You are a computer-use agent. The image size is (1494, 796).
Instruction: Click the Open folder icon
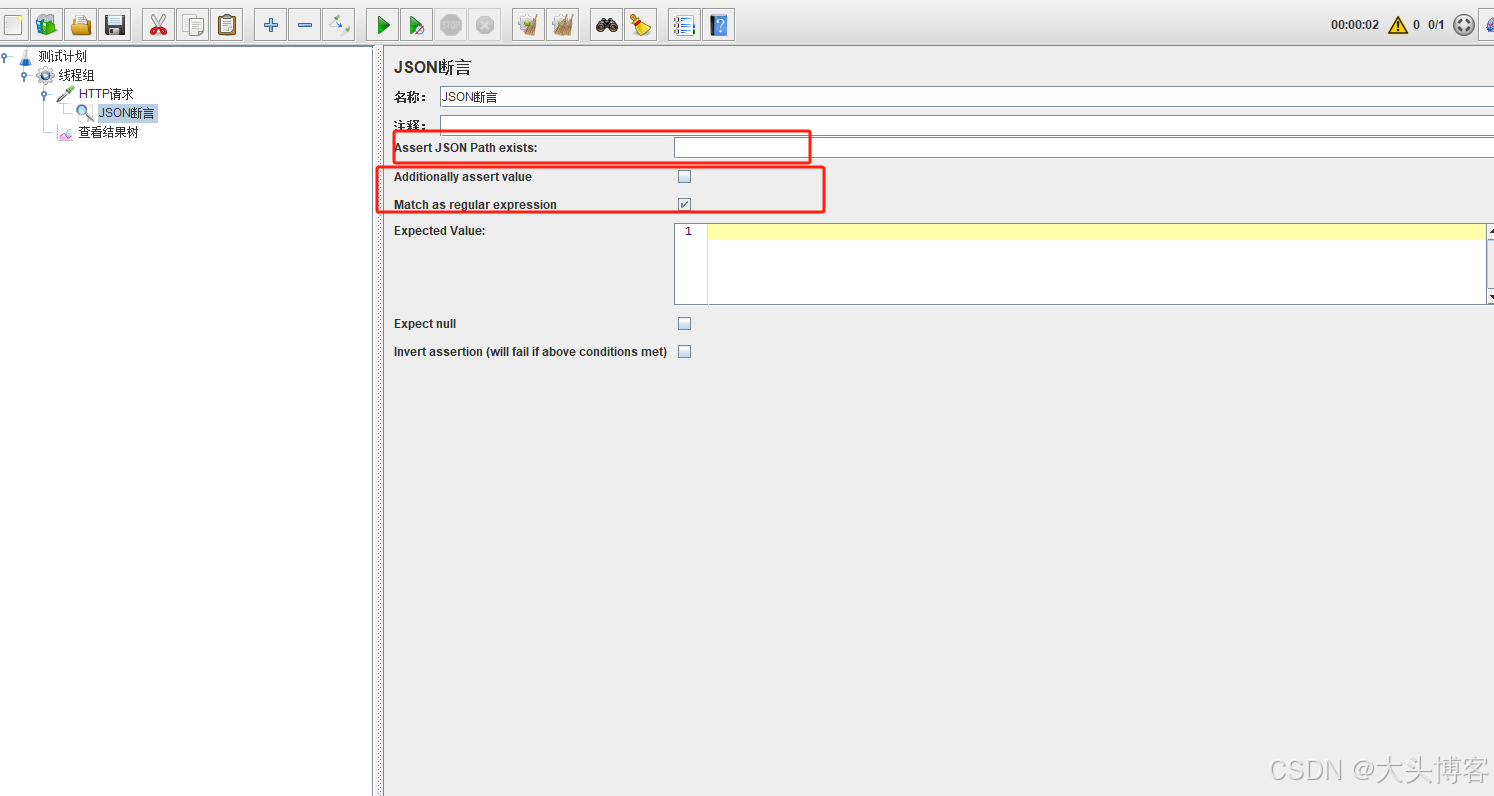click(81, 24)
